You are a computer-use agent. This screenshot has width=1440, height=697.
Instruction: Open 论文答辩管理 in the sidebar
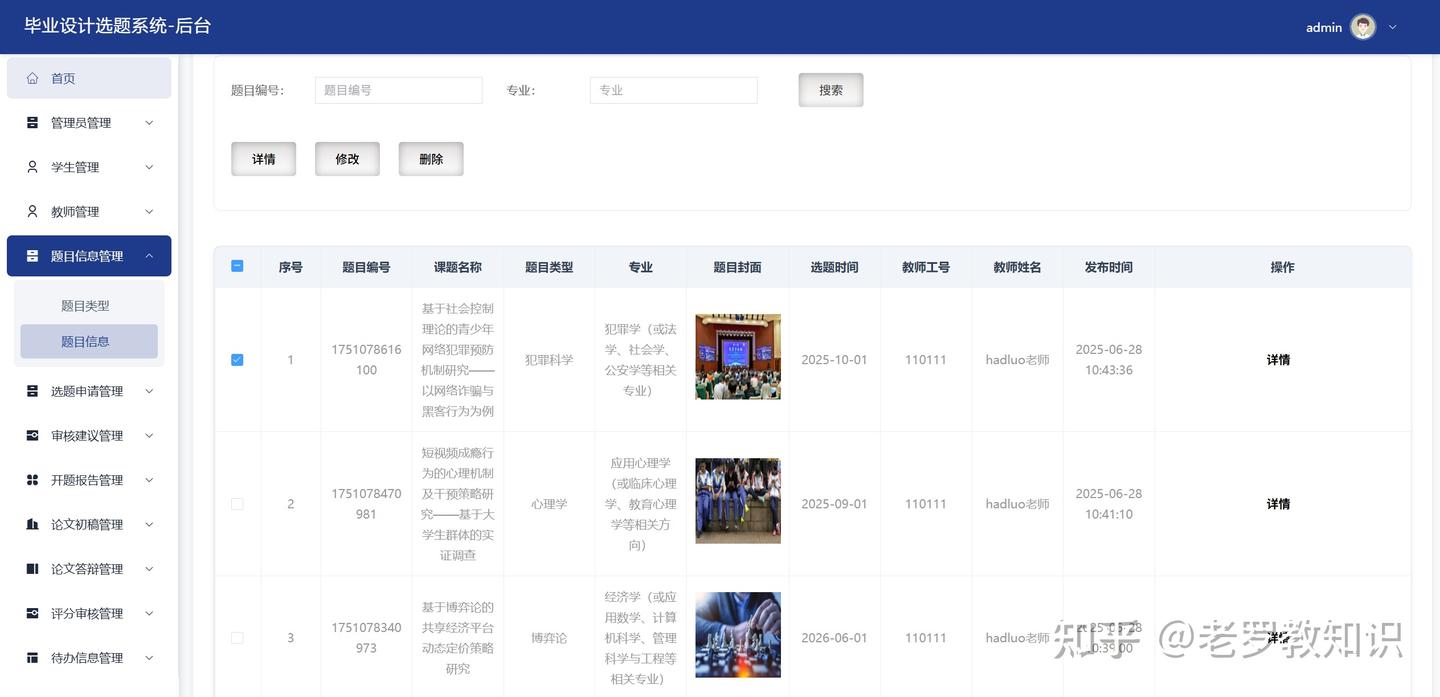pos(89,569)
